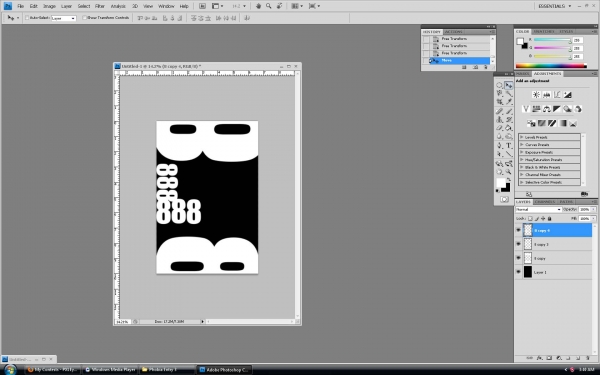Toggle lock image pixels
Image resolution: width=600 pixels, height=375 pixels.
pos(537,218)
